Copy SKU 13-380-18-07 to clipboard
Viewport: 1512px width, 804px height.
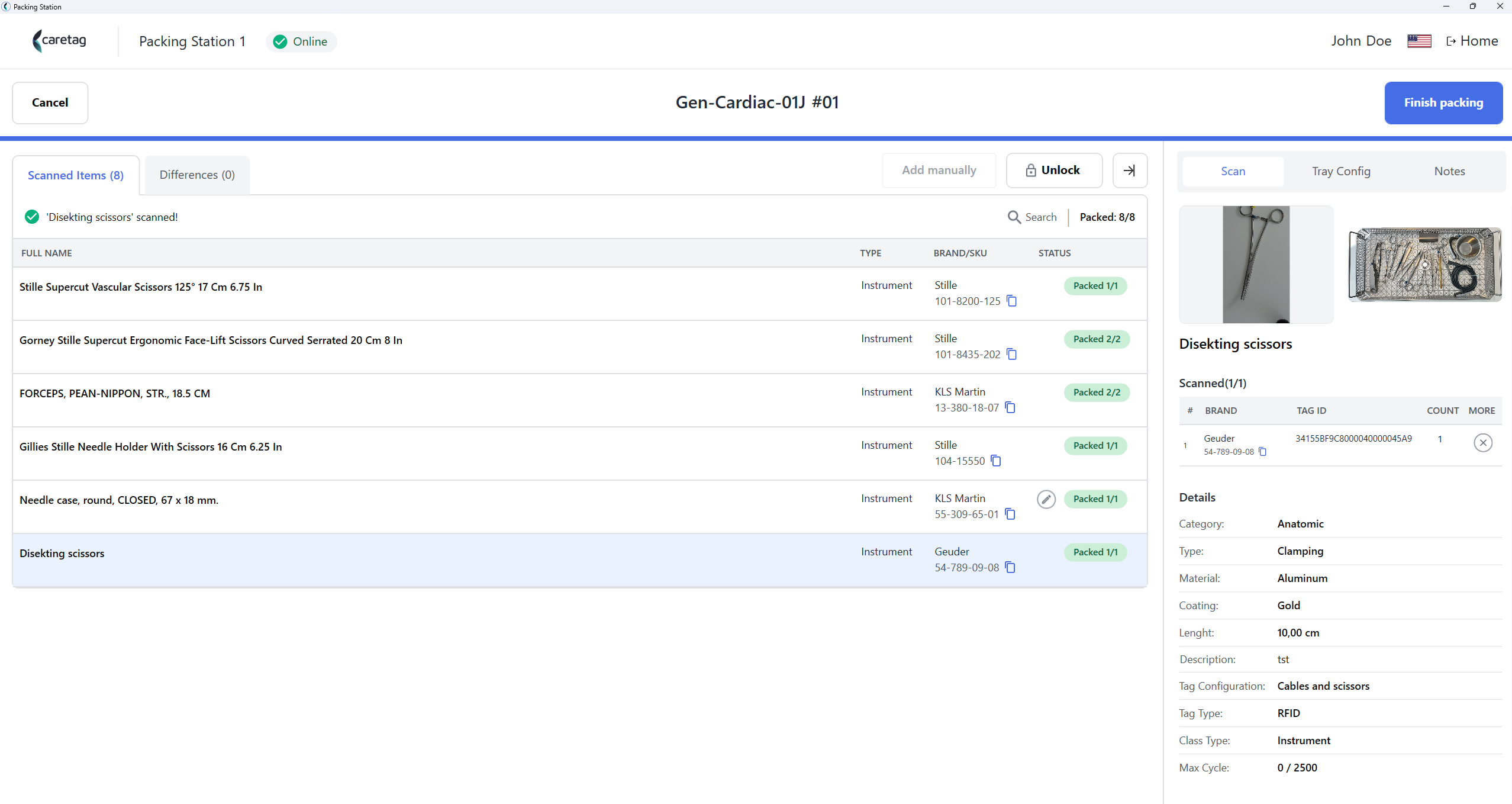pyautogui.click(x=1010, y=407)
